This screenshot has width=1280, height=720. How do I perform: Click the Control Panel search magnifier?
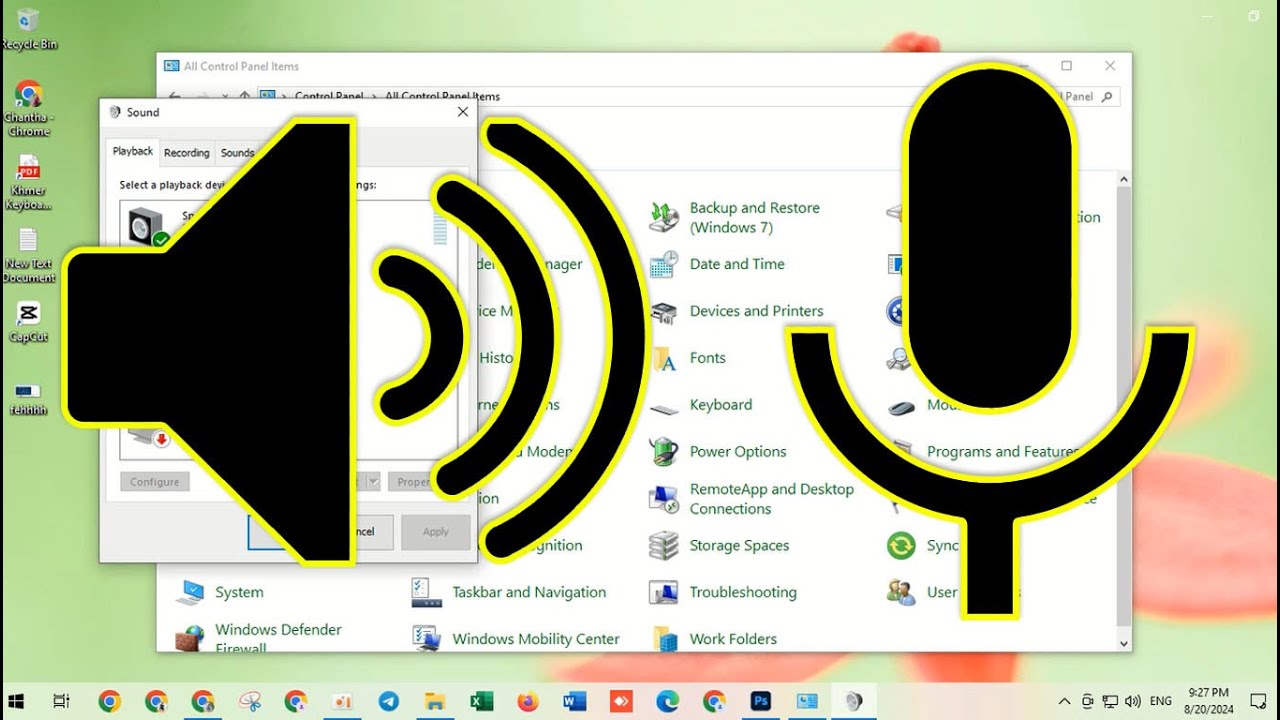coord(1106,97)
